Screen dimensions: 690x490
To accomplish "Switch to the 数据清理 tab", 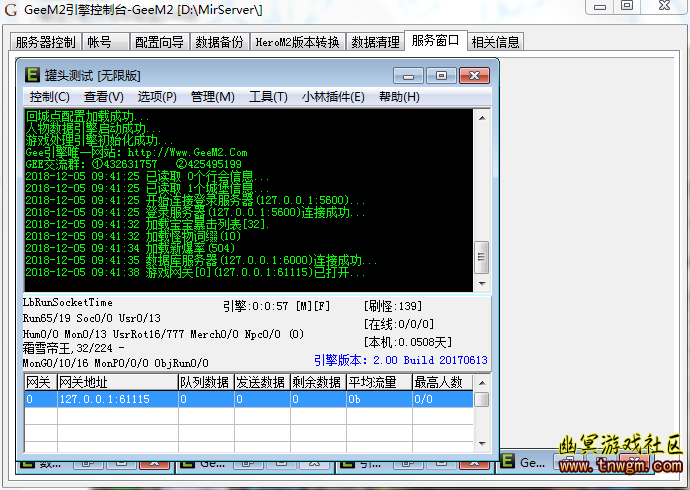I will (x=375, y=42).
